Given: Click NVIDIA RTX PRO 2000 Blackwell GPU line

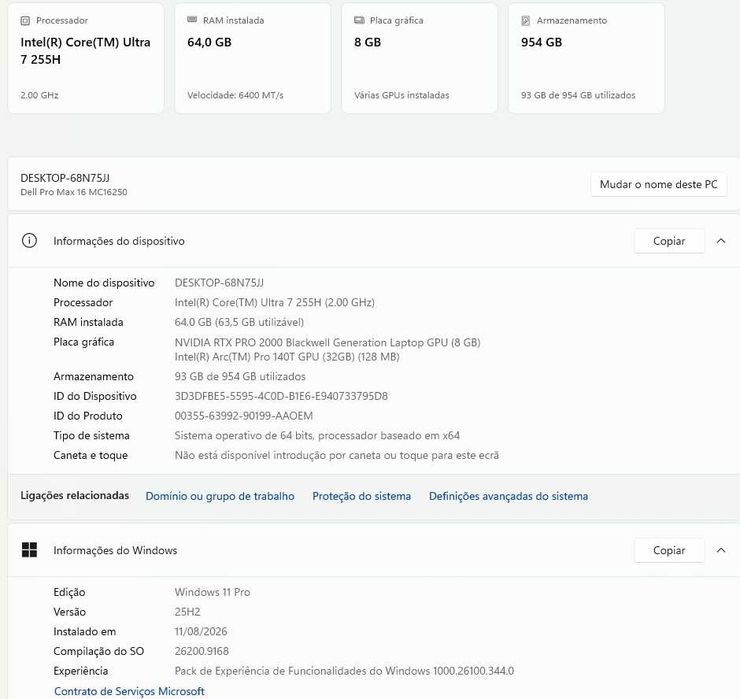Looking at the screenshot, I should [328, 342].
